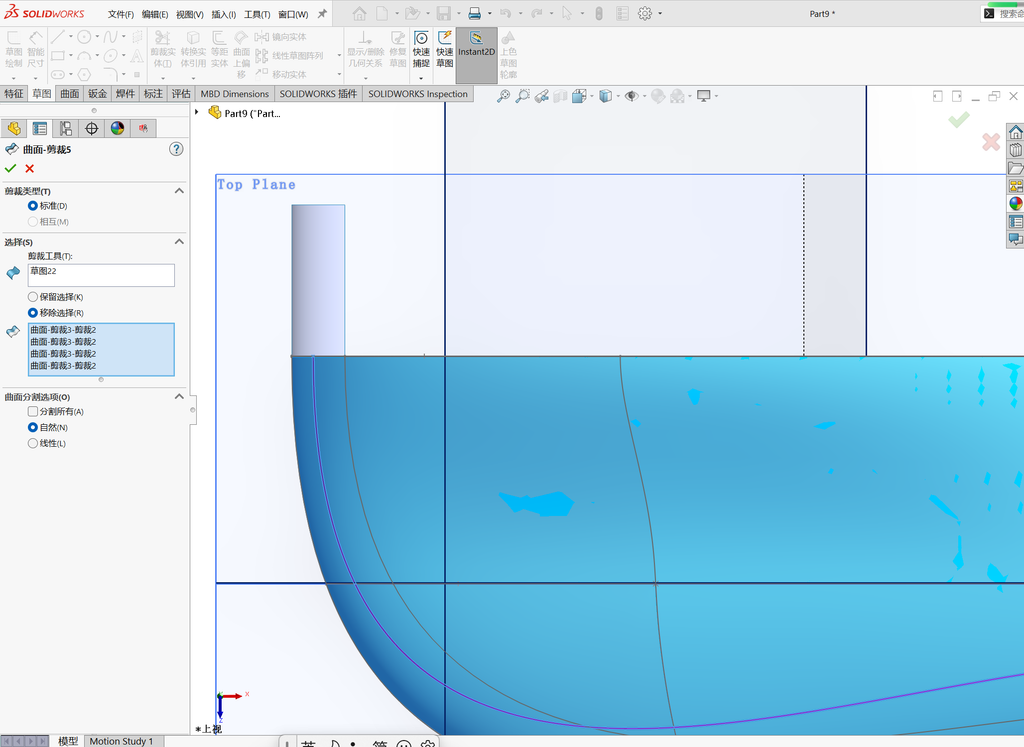The width and height of the screenshot is (1024, 747).
Task: Select the 相互(M) trim type radio
Action: click(33, 221)
